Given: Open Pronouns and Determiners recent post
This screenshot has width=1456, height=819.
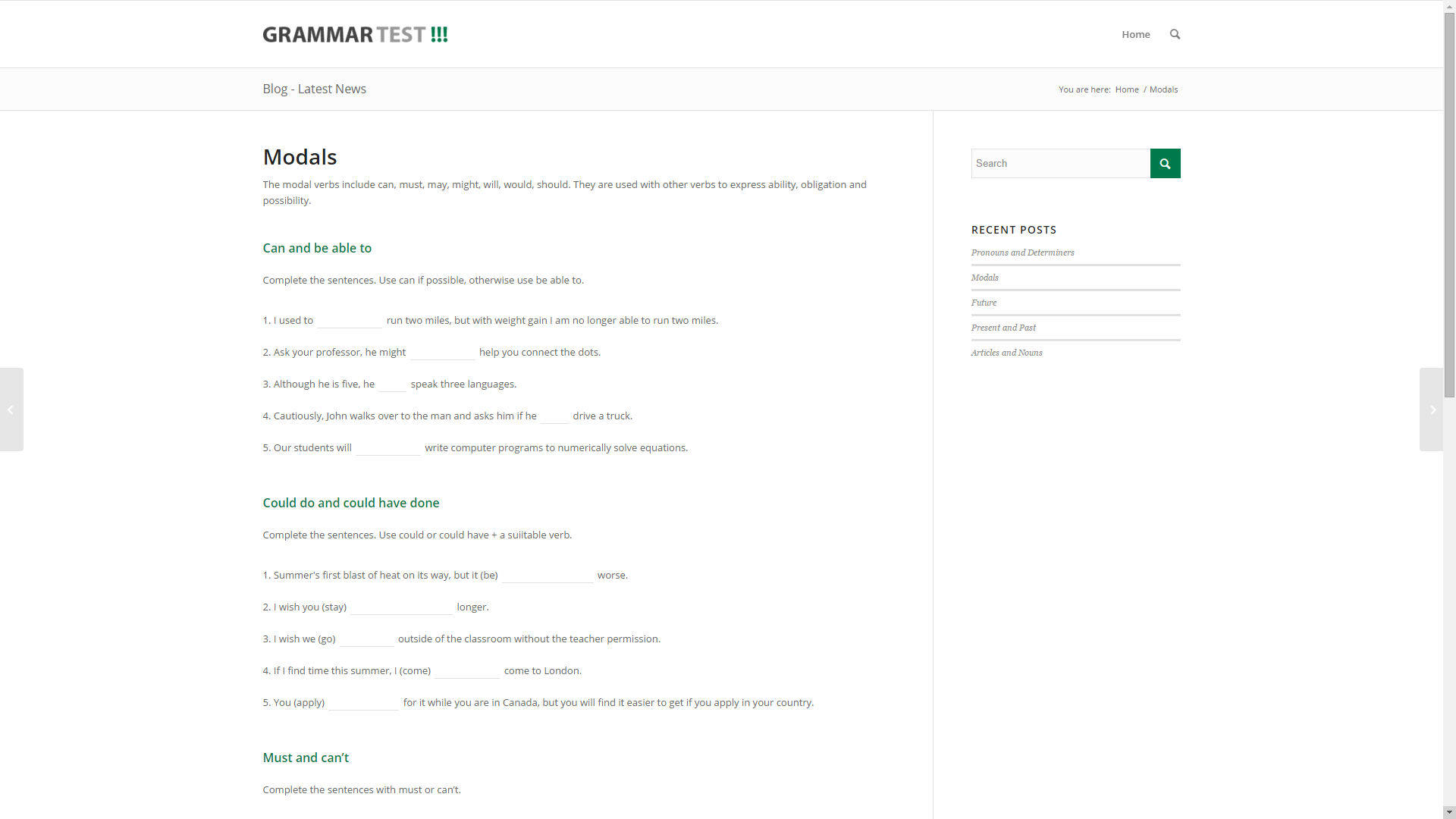Looking at the screenshot, I should pyautogui.click(x=1022, y=253).
